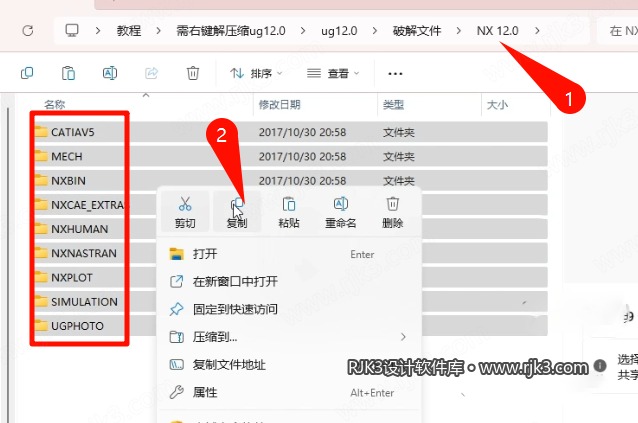This screenshot has height=423, width=638.
Task: Expand chevron after ug12.0 breadcrumb
Action: 374,31
